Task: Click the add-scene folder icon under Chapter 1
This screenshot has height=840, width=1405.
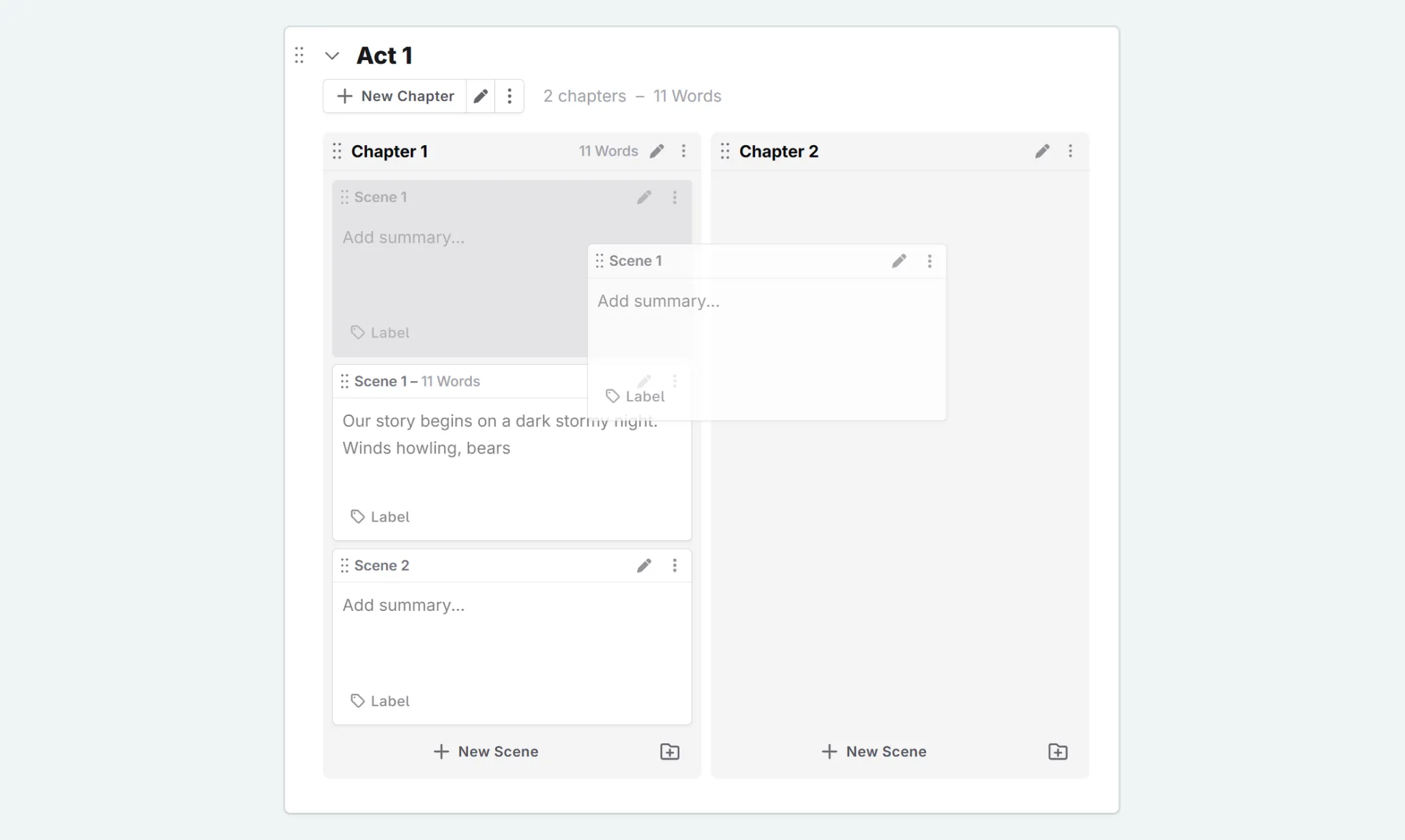Action: click(669, 751)
